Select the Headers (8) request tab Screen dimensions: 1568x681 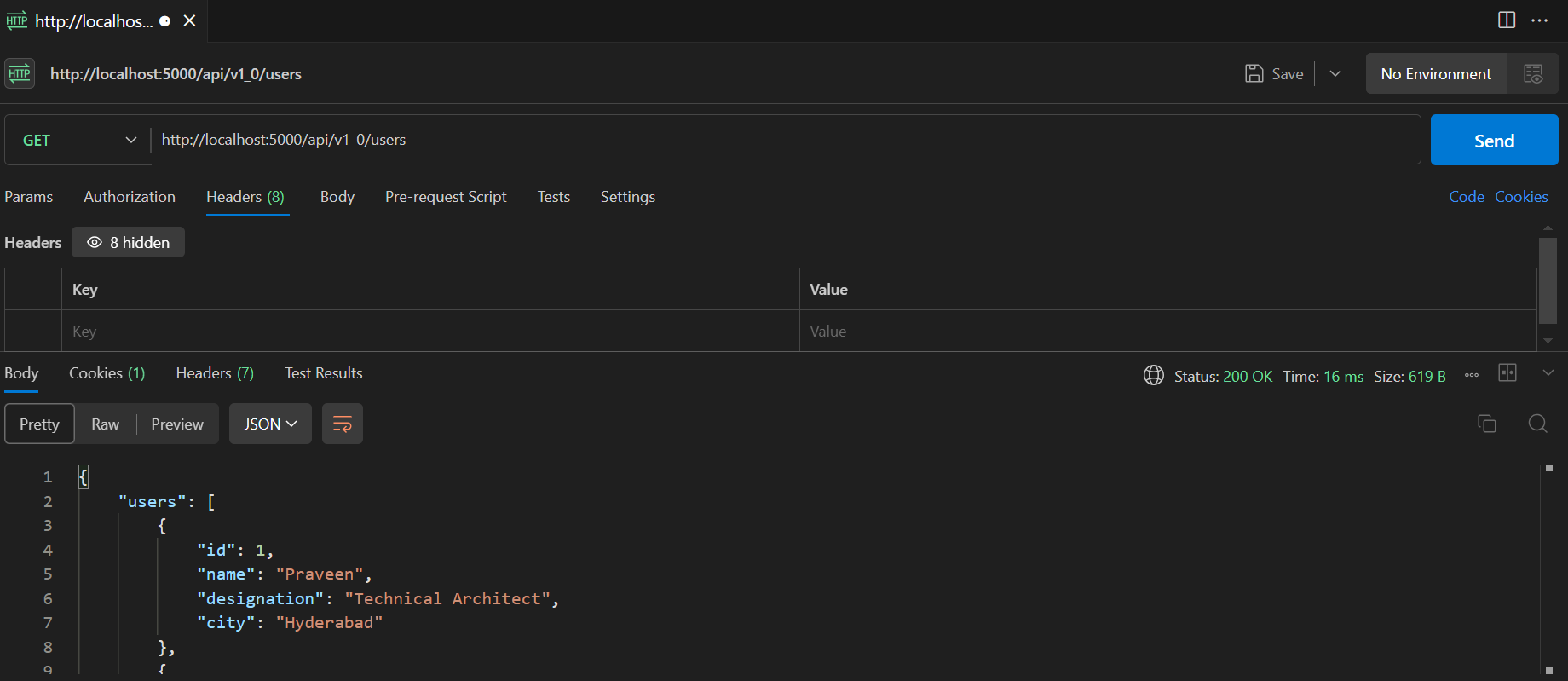[x=245, y=197]
